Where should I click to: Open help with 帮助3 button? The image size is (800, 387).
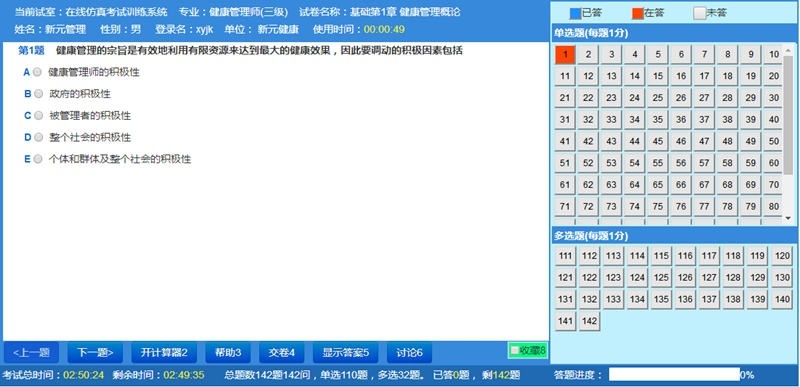tap(228, 352)
